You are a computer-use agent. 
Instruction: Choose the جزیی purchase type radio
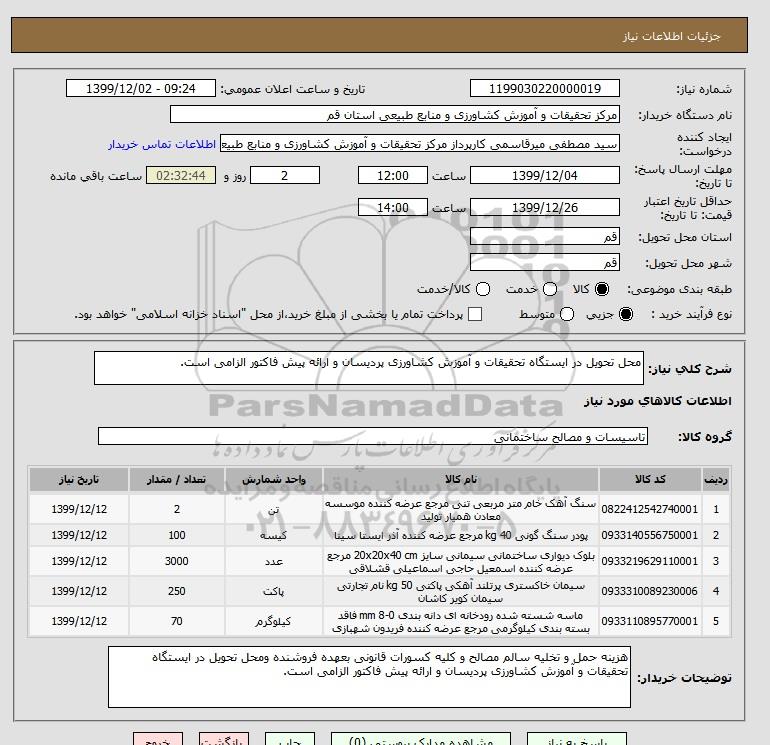click(626, 314)
